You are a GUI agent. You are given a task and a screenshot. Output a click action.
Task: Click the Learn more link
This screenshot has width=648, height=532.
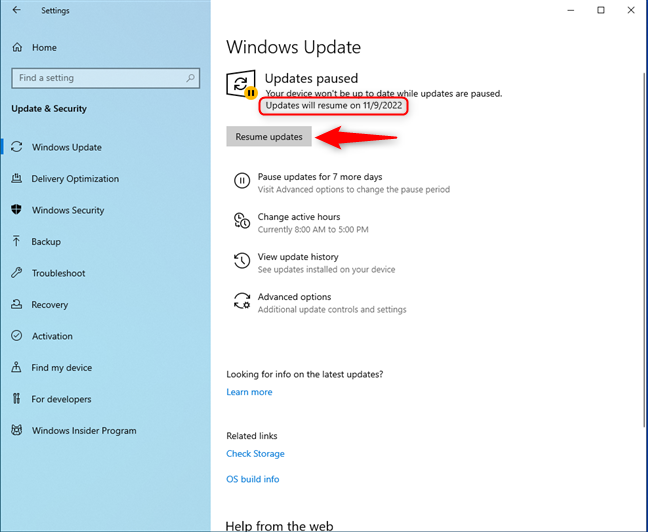249,392
